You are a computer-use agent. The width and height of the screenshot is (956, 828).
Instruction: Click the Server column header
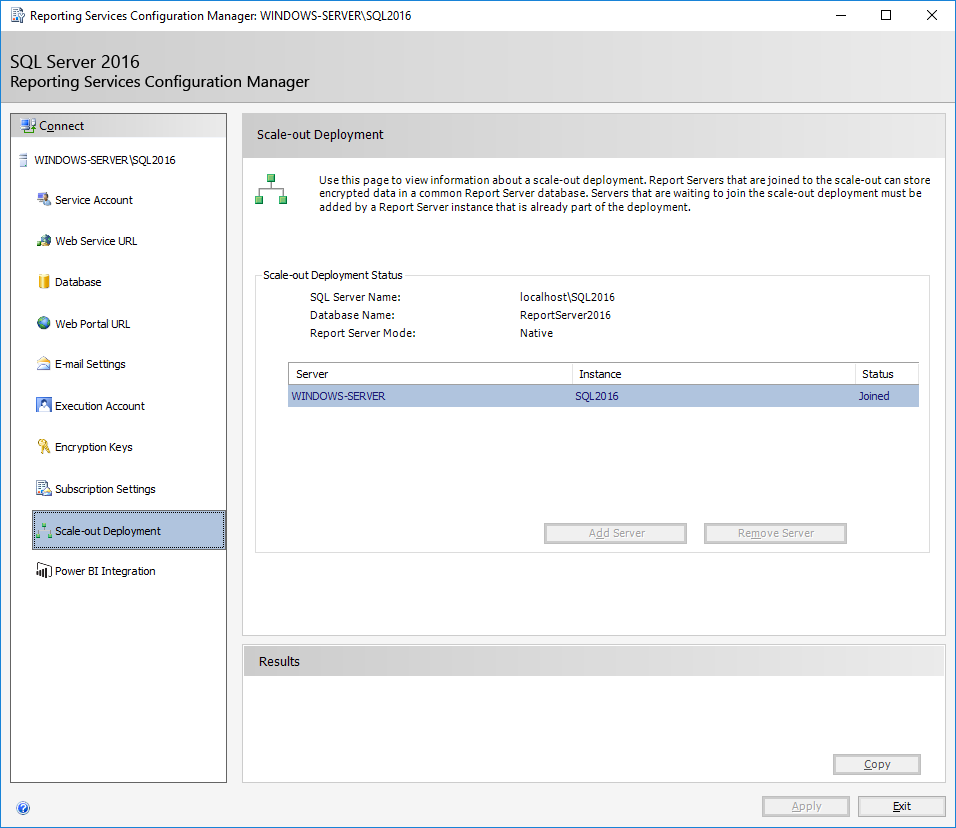[x=430, y=374]
